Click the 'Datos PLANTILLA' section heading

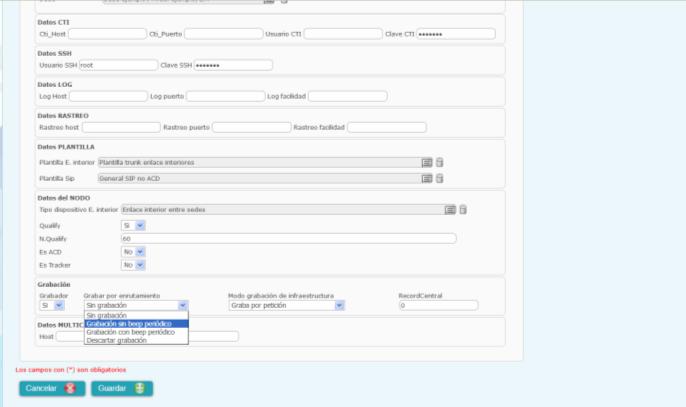coord(66,147)
